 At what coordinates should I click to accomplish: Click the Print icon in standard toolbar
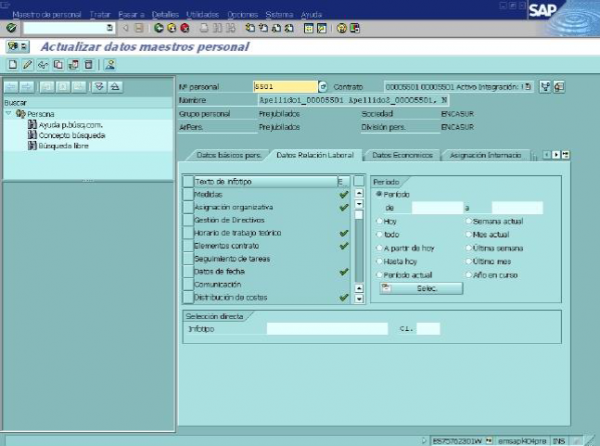click(204, 28)
